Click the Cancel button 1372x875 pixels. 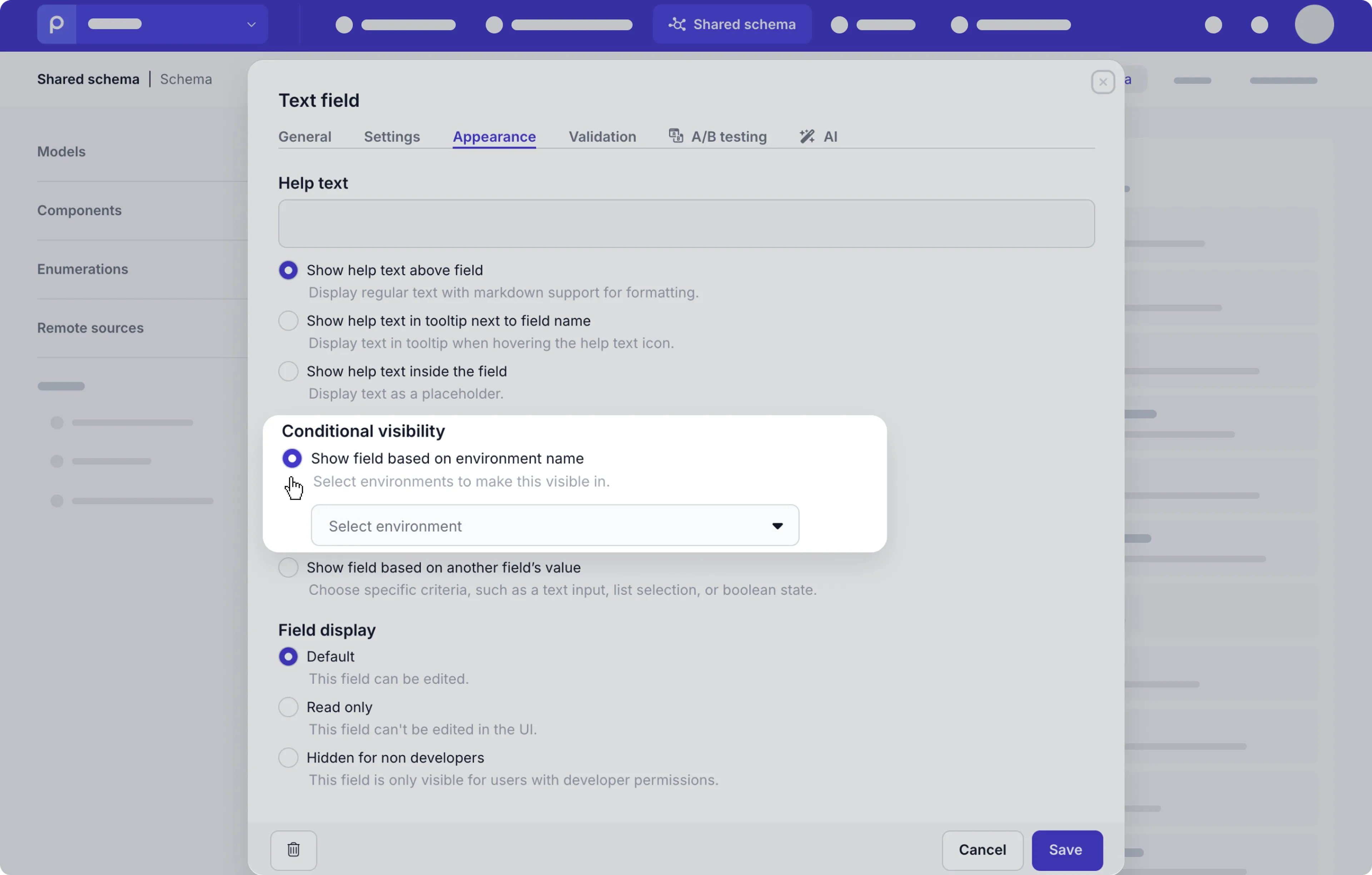983,850
